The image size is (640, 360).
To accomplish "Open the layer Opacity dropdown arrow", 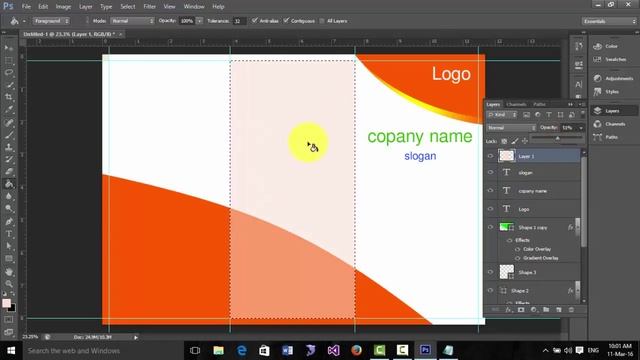I will click(x=581, y=128).
